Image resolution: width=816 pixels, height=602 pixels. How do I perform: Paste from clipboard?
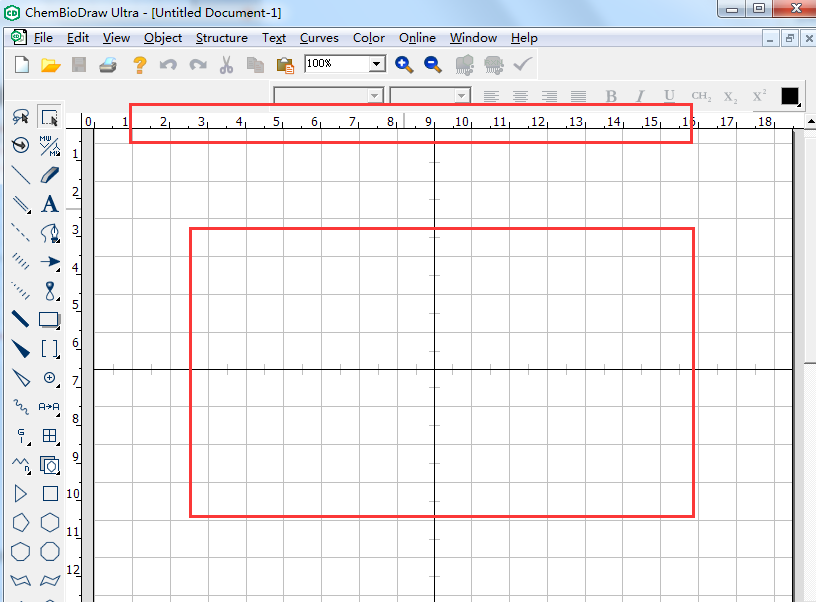[285, 65]
